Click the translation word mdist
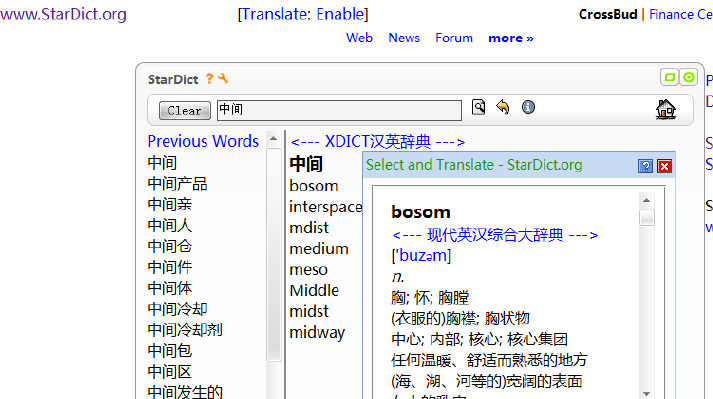 (x=309, y=228)
